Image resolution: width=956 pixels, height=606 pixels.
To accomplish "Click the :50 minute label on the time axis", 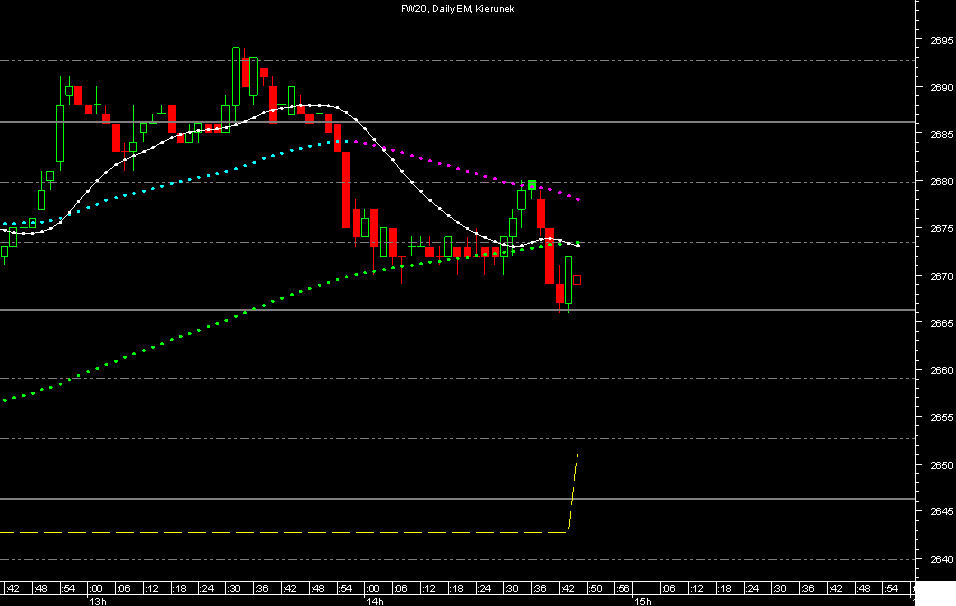I will [595, 588].
